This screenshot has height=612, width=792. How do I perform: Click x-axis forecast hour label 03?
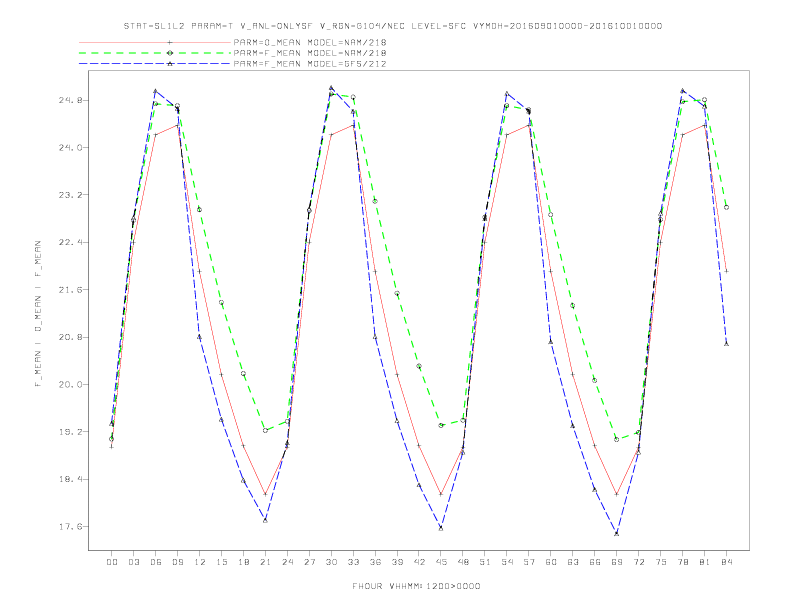(x=134, y=562)
